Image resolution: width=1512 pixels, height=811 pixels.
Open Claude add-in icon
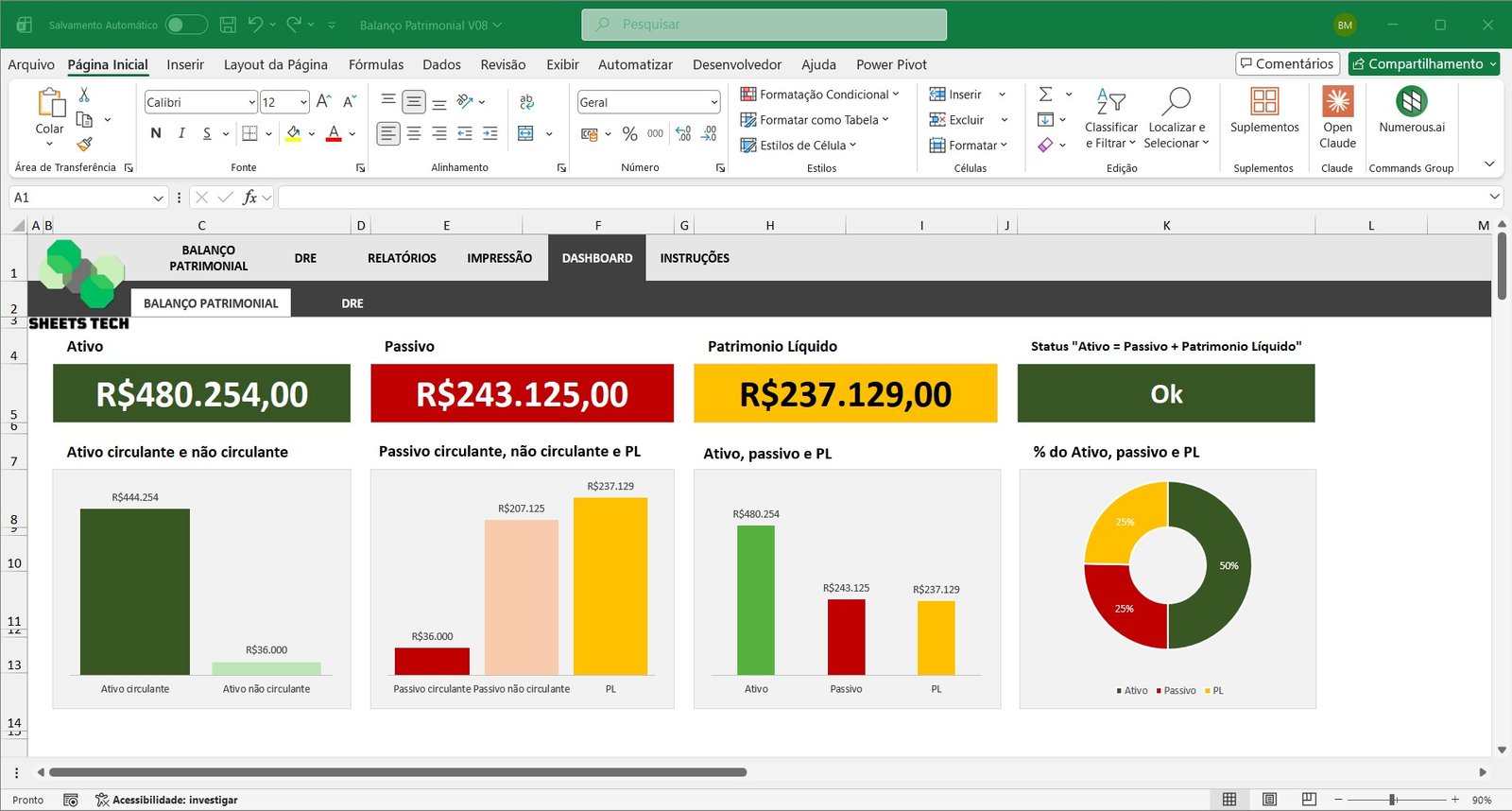coord(1337,101)
